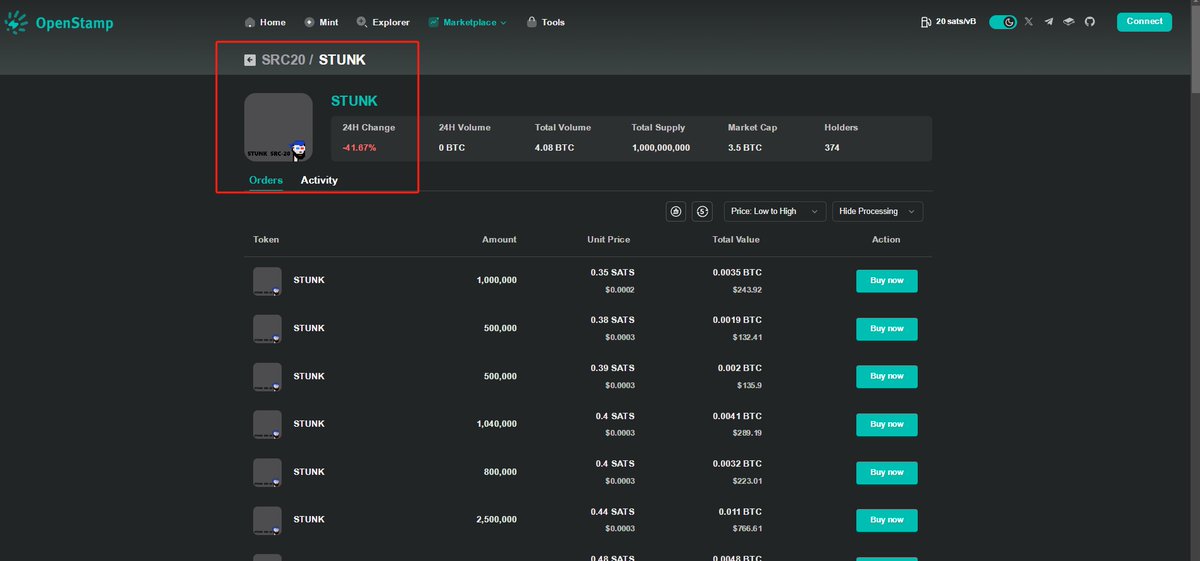Expand the Marketplace menu chevron
Image resolution: width=1200 pixels, height=561 pixels.
click(x=503, y=22)
